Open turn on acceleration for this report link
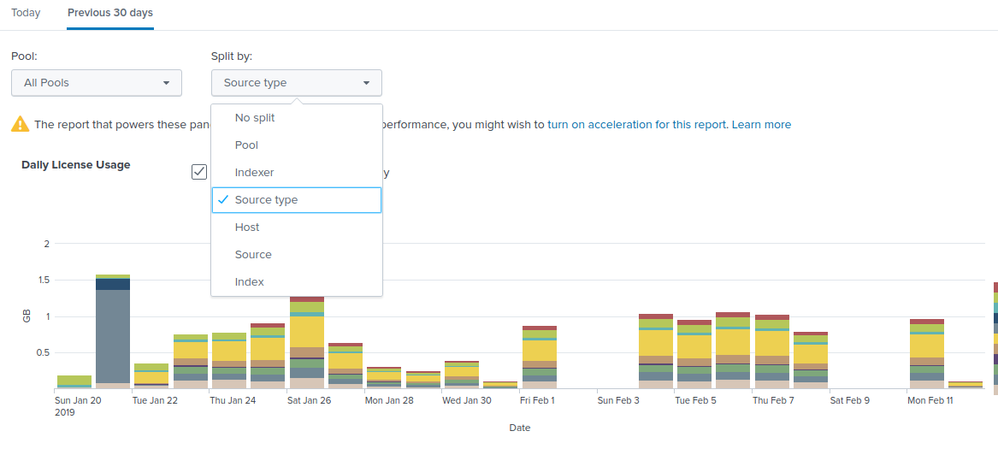 tap(636, 125)
